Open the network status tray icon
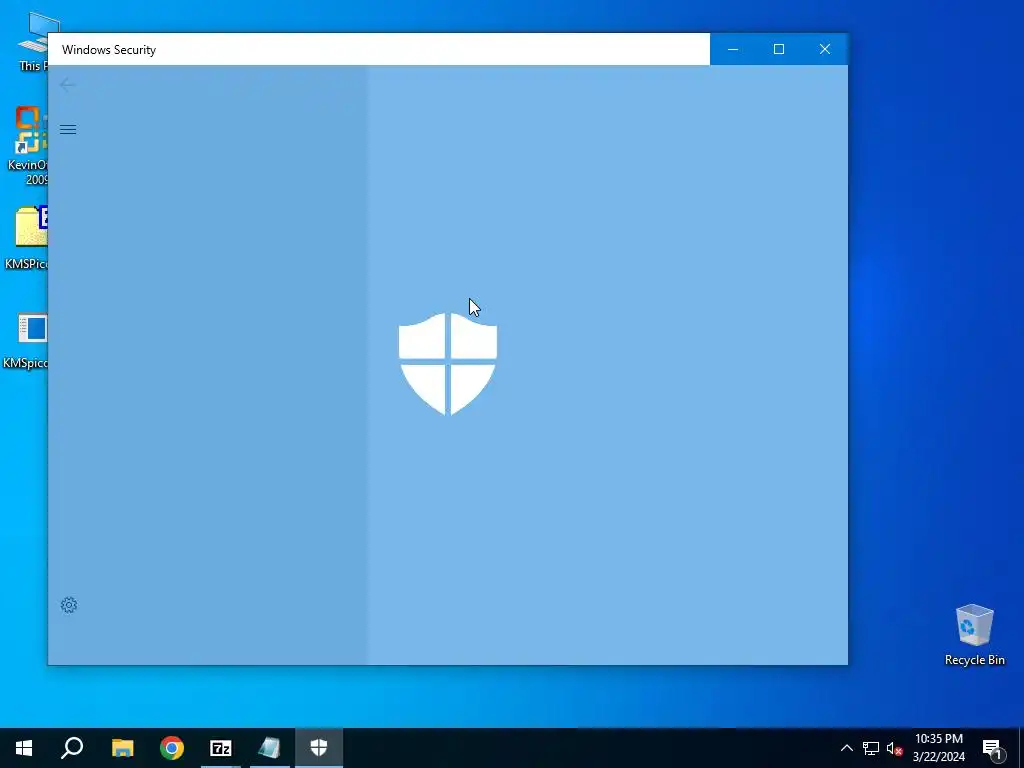This screenshot has height=768, width=1024. (x=871, y=748)
